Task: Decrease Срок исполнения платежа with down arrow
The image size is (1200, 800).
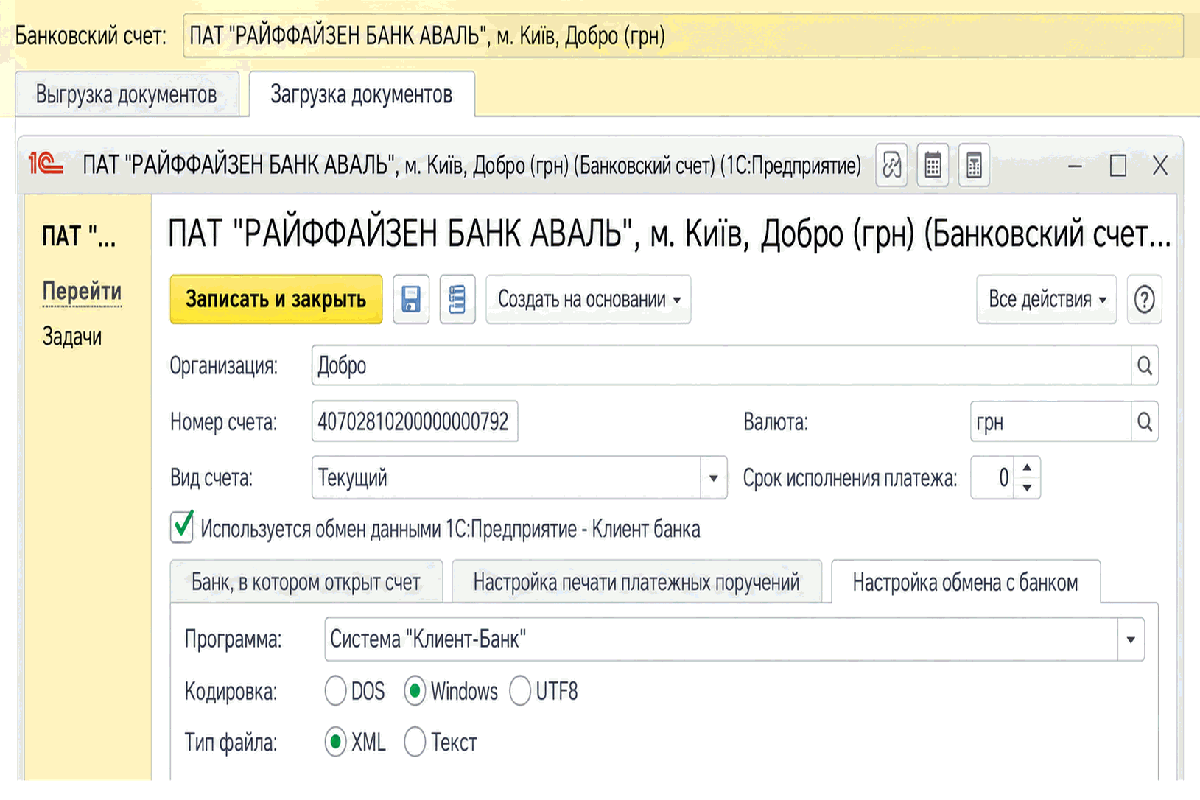Action: (1027, 488)
